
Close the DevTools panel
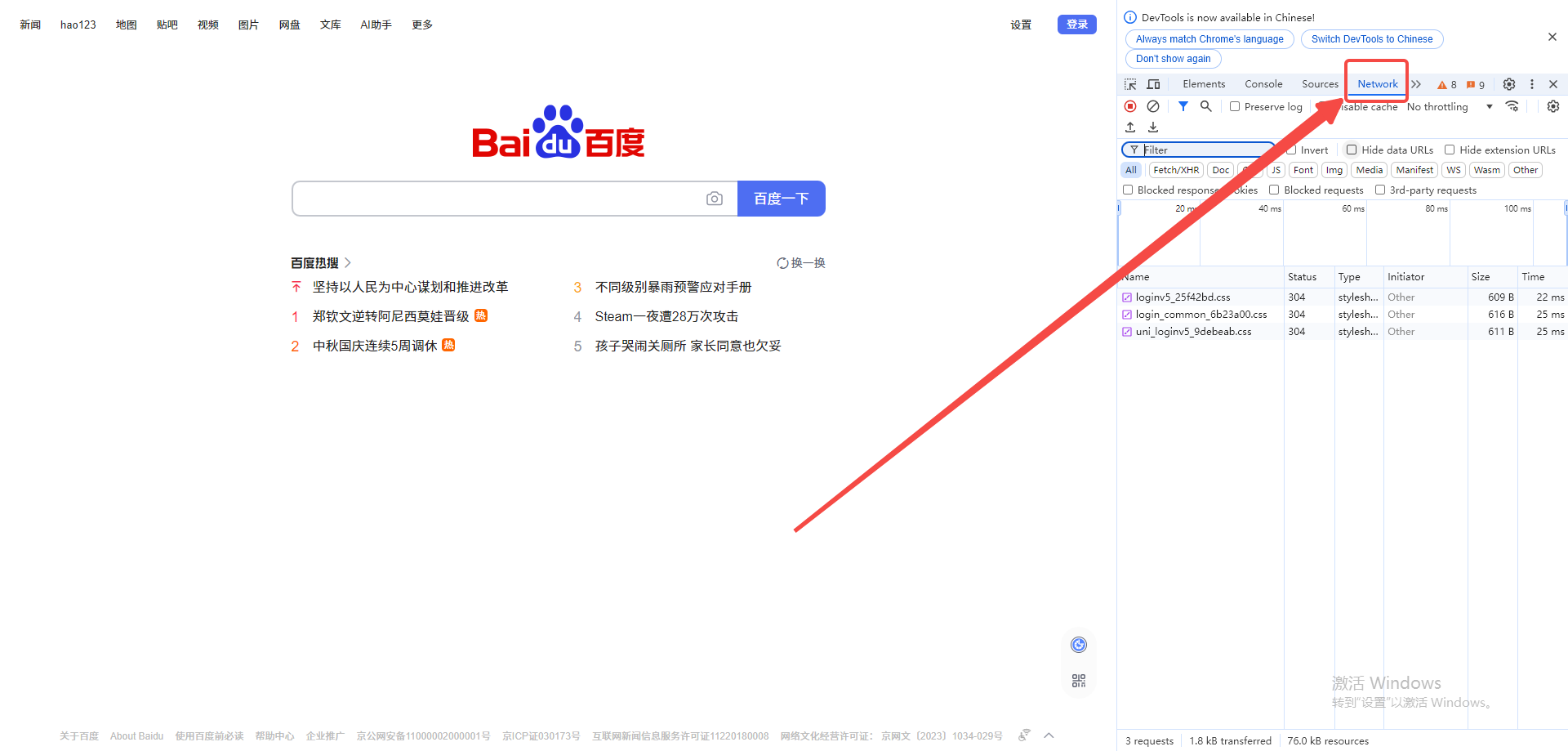click(1553, 84)
